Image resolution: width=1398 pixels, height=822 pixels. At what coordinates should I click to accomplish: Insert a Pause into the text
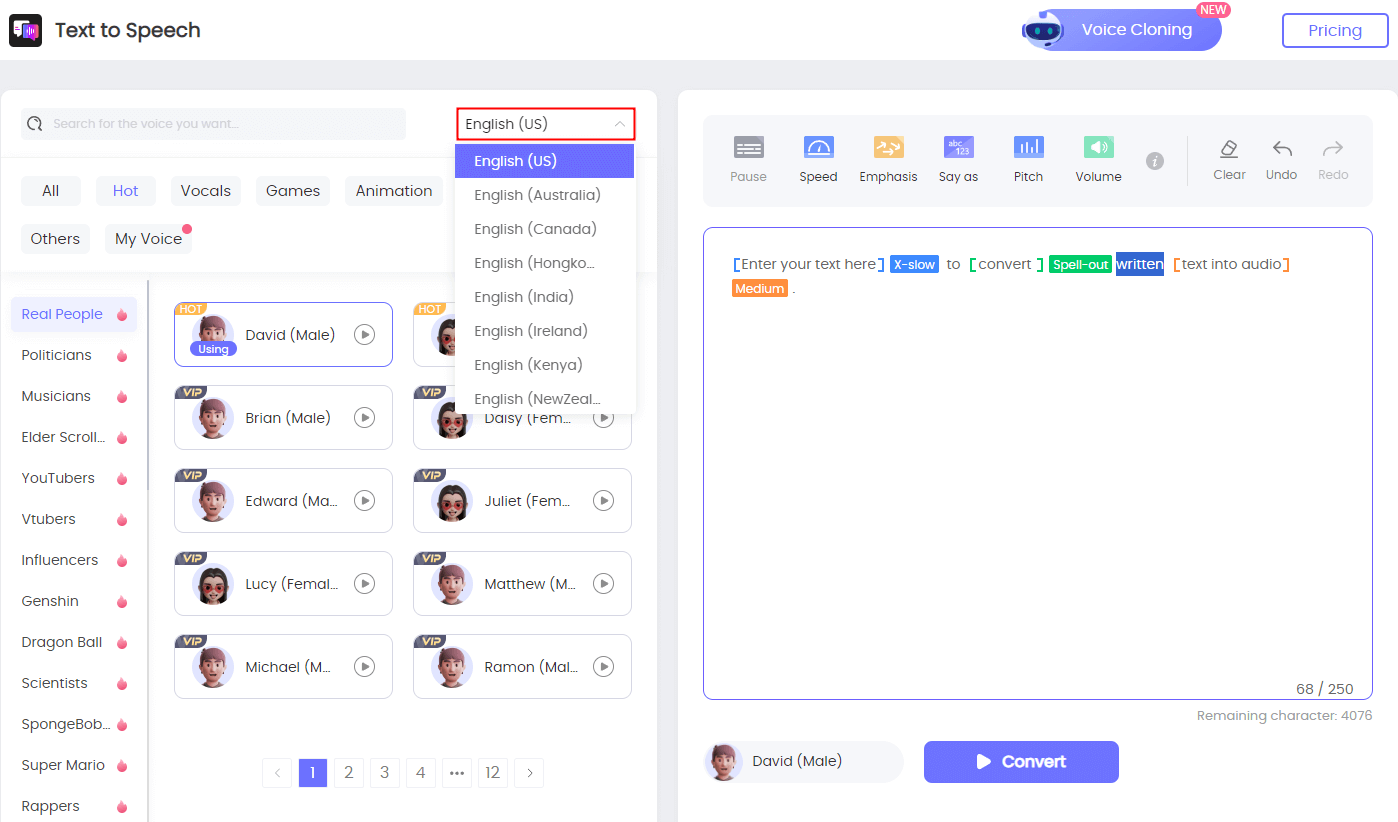[x=748, y=158]
